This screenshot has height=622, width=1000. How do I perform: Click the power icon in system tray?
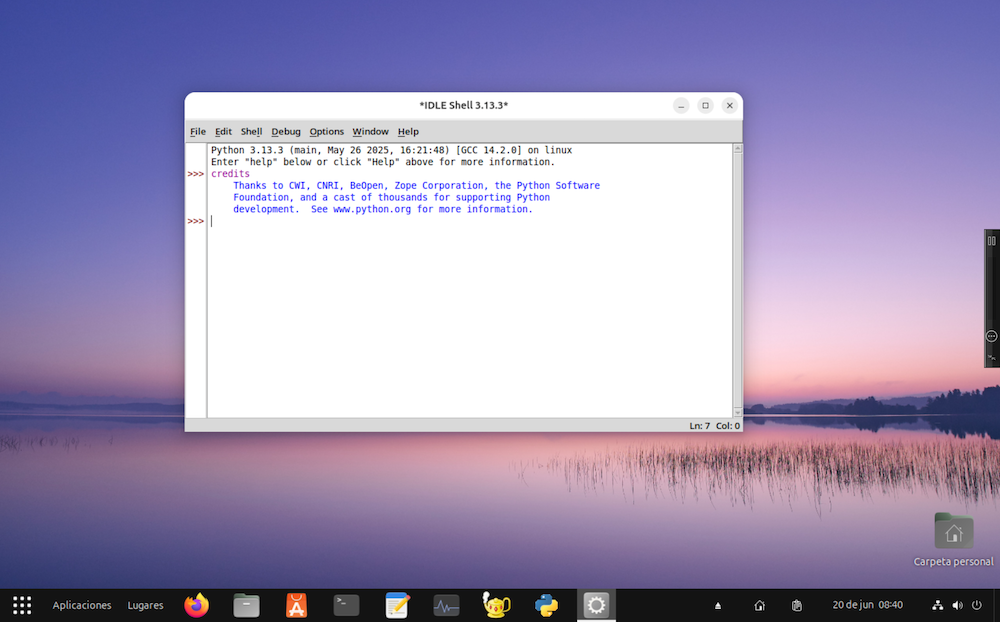pyautogui.click(x=977, y=605)
